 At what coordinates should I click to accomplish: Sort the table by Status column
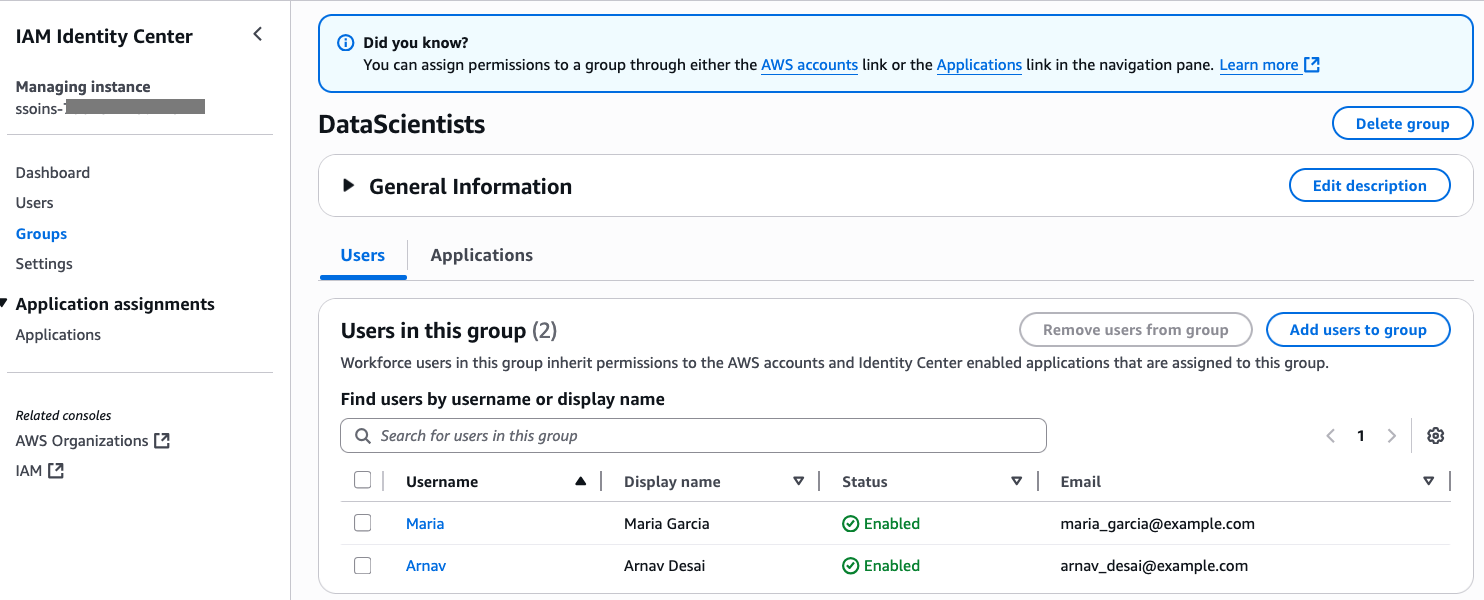click(x=1016, y=482)
